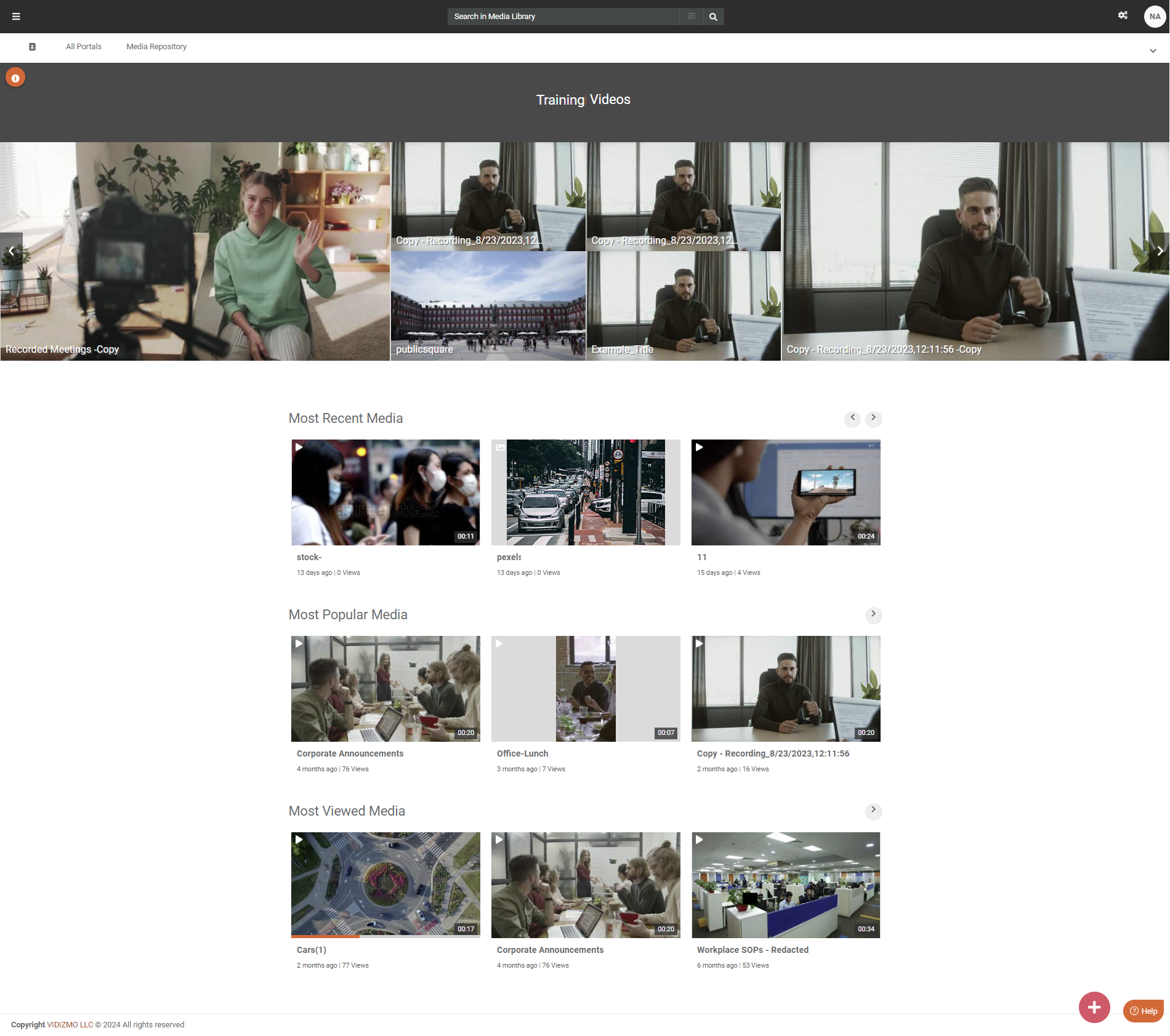Open the NA user profile avatar
The height and width of the screenshot is (1036, 1170).
coord(1155,17)
